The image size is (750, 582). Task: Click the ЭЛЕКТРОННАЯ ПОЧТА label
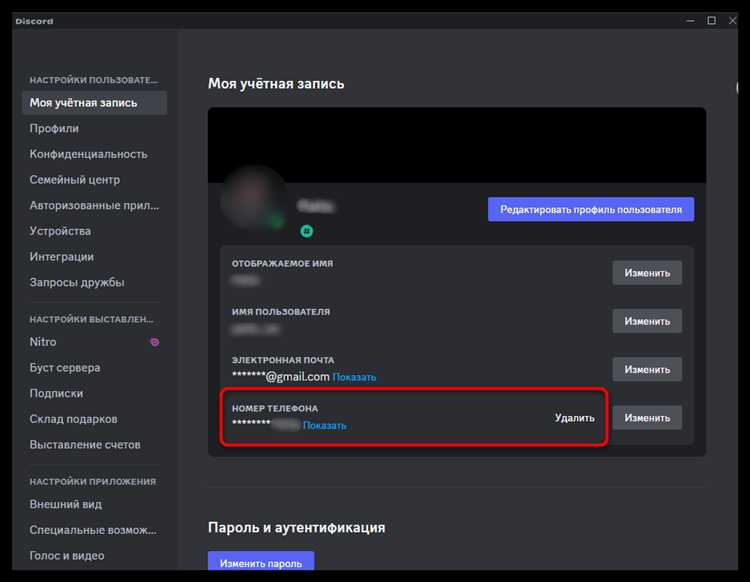tap(283, 360)
